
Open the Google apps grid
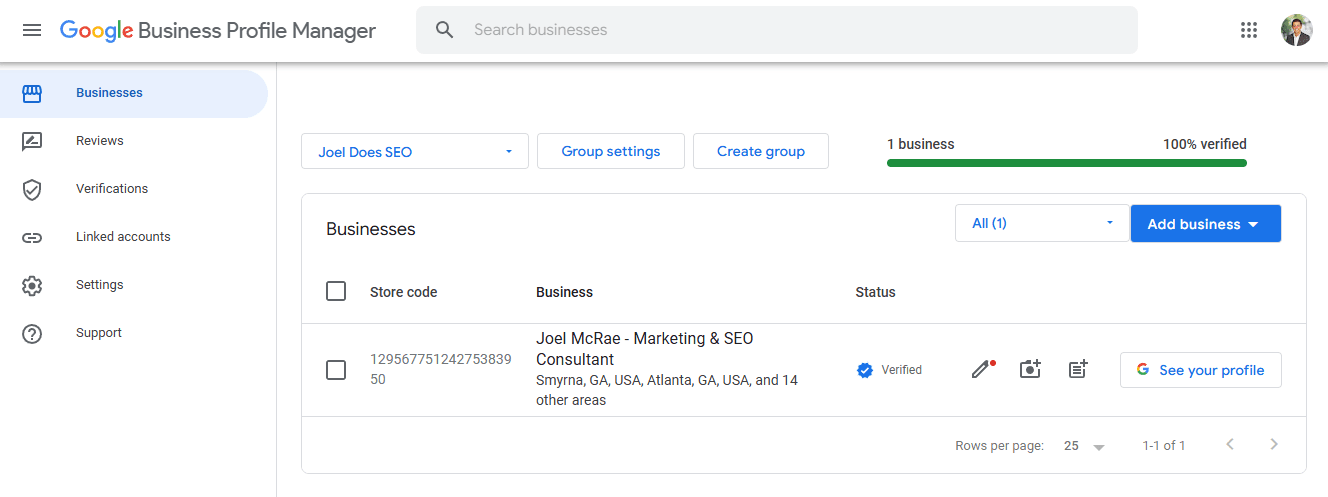1249,30
